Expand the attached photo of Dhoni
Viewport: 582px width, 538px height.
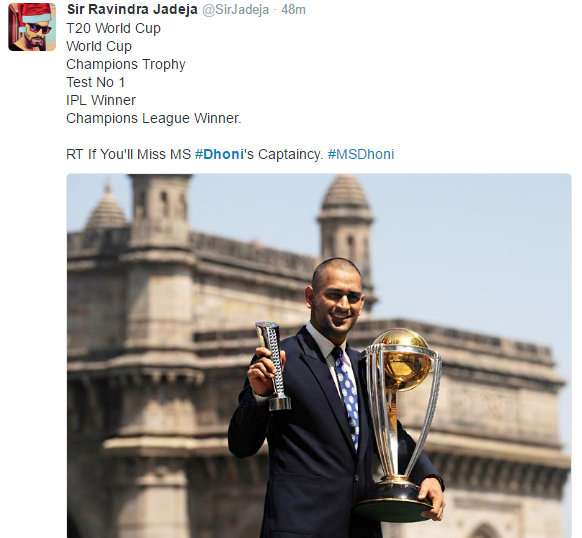tap(319, 356)
